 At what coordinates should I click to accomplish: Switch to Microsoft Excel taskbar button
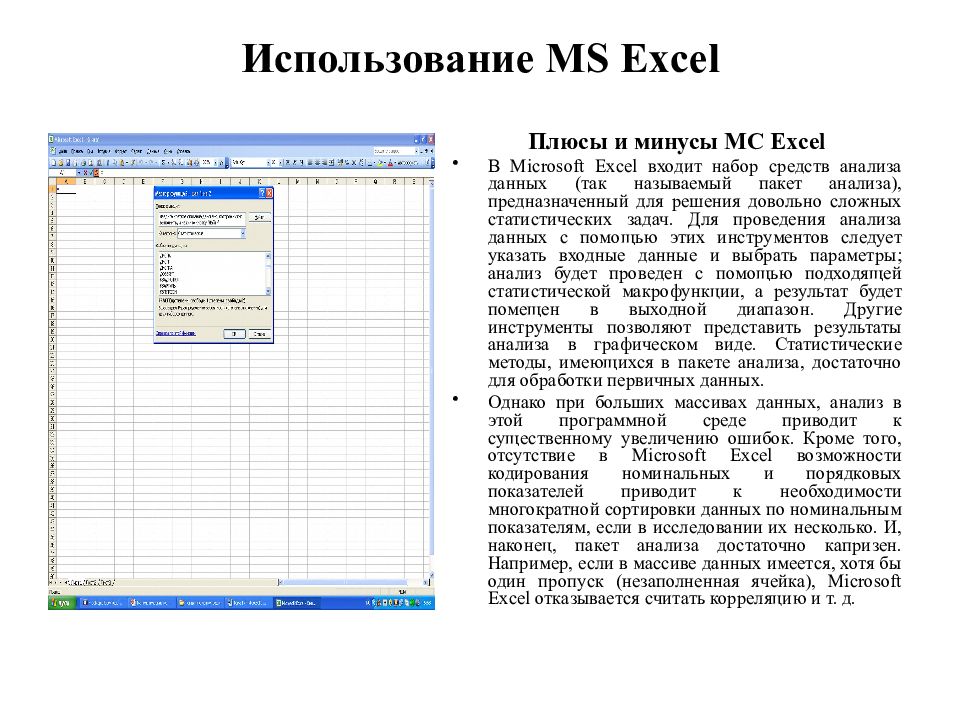298,603
